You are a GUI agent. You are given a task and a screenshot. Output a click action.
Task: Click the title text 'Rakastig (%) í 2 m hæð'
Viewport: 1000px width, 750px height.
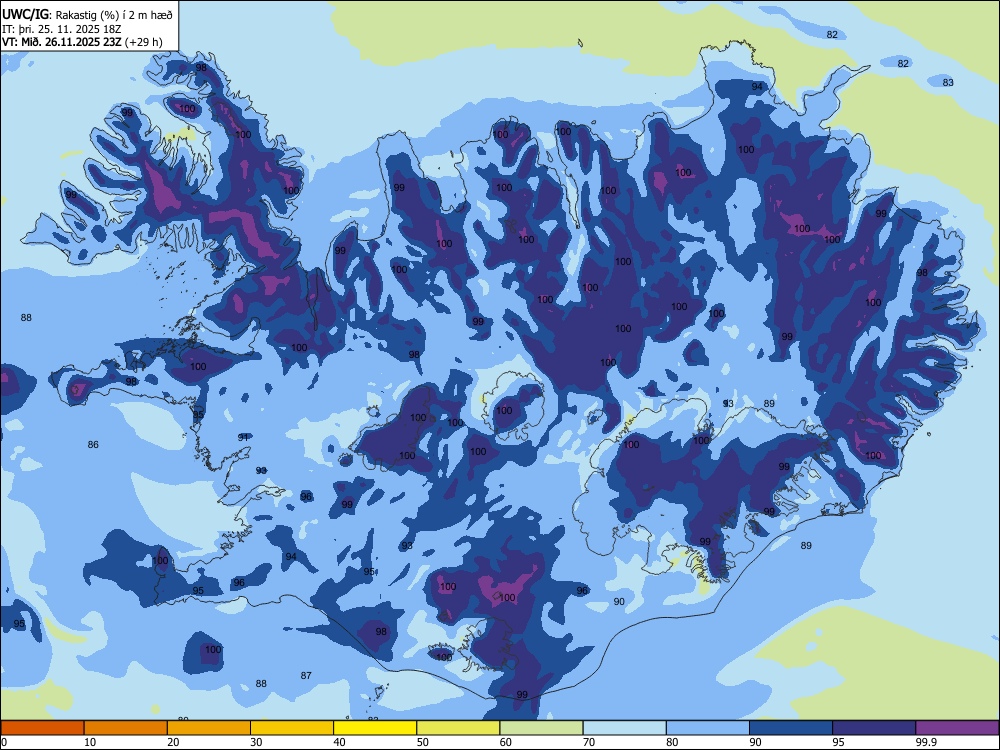coord(115,15)
